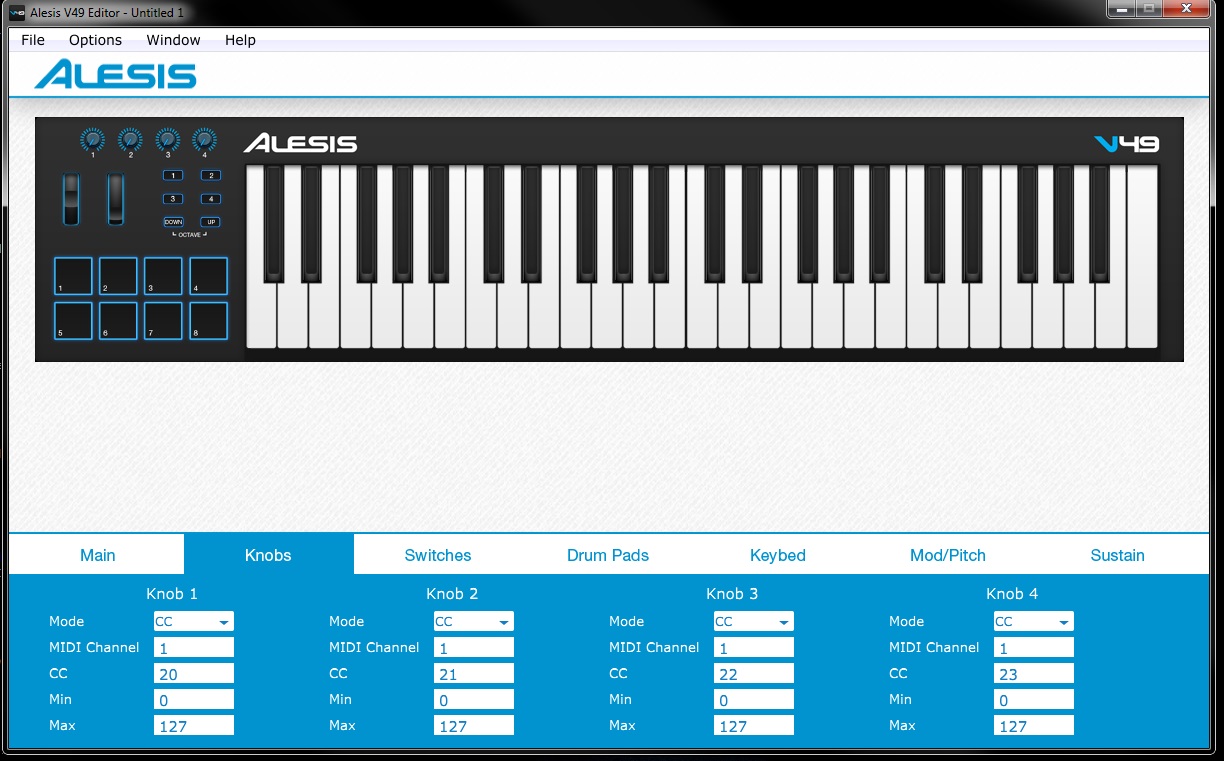Close the Alesis V49 Editor window
Screen dimensions: 1224x761
1185,9
